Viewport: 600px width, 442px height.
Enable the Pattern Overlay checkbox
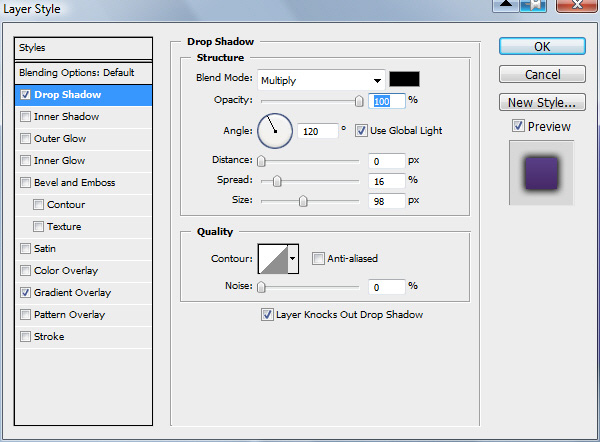(x=25, y=314)
